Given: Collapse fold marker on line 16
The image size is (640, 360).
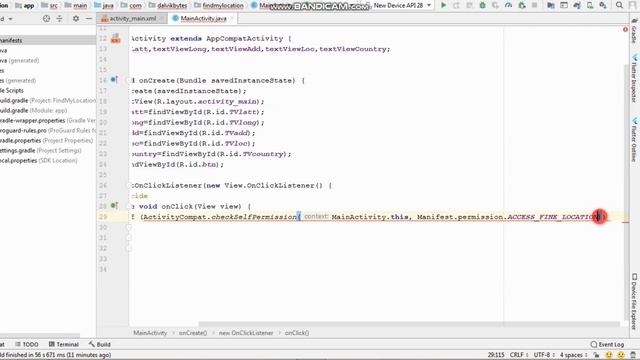Looking at the screenshot, I should 129,80.
